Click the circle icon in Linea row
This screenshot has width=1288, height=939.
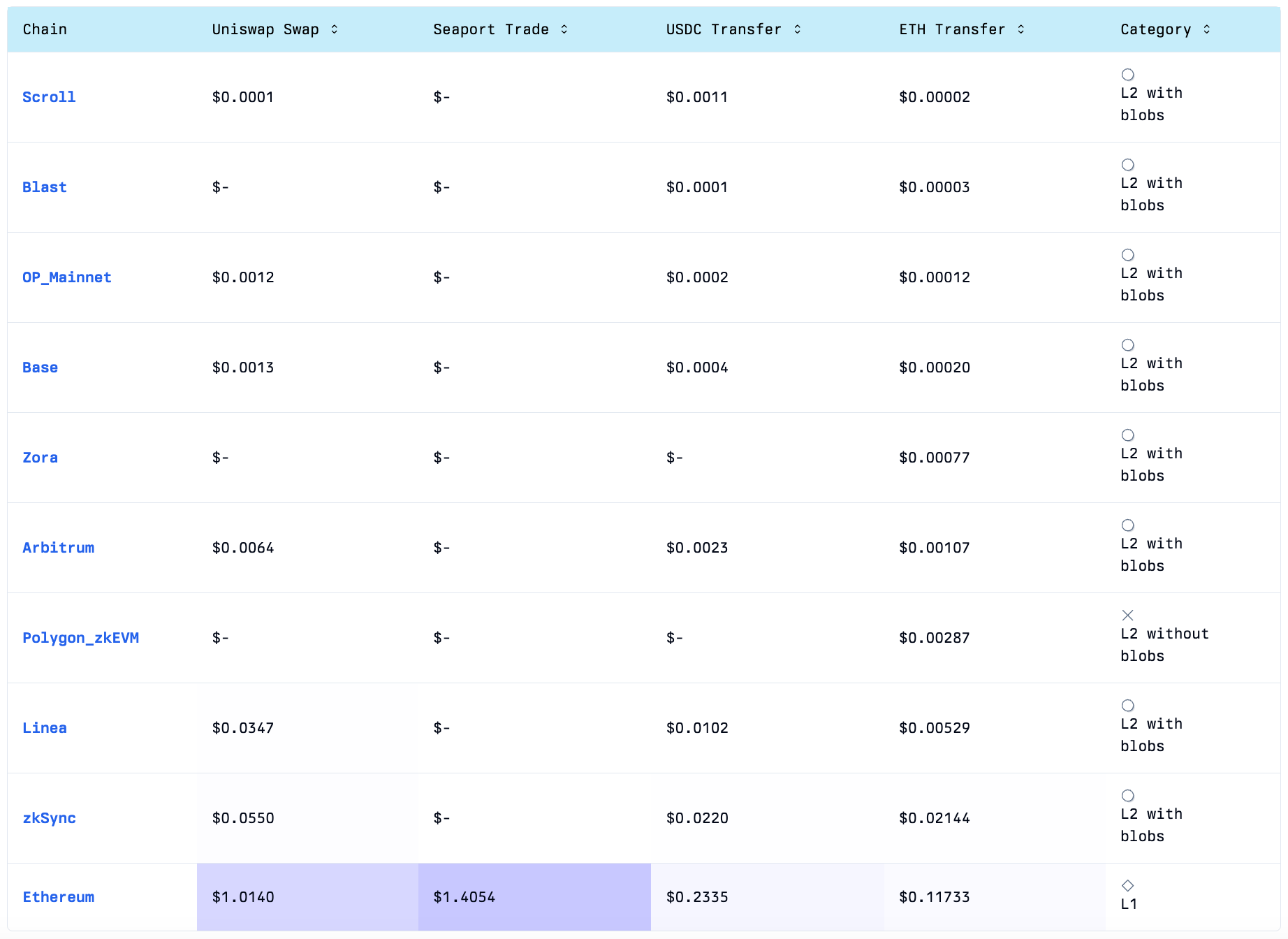pyautogui.click(x=1128, y=706)
